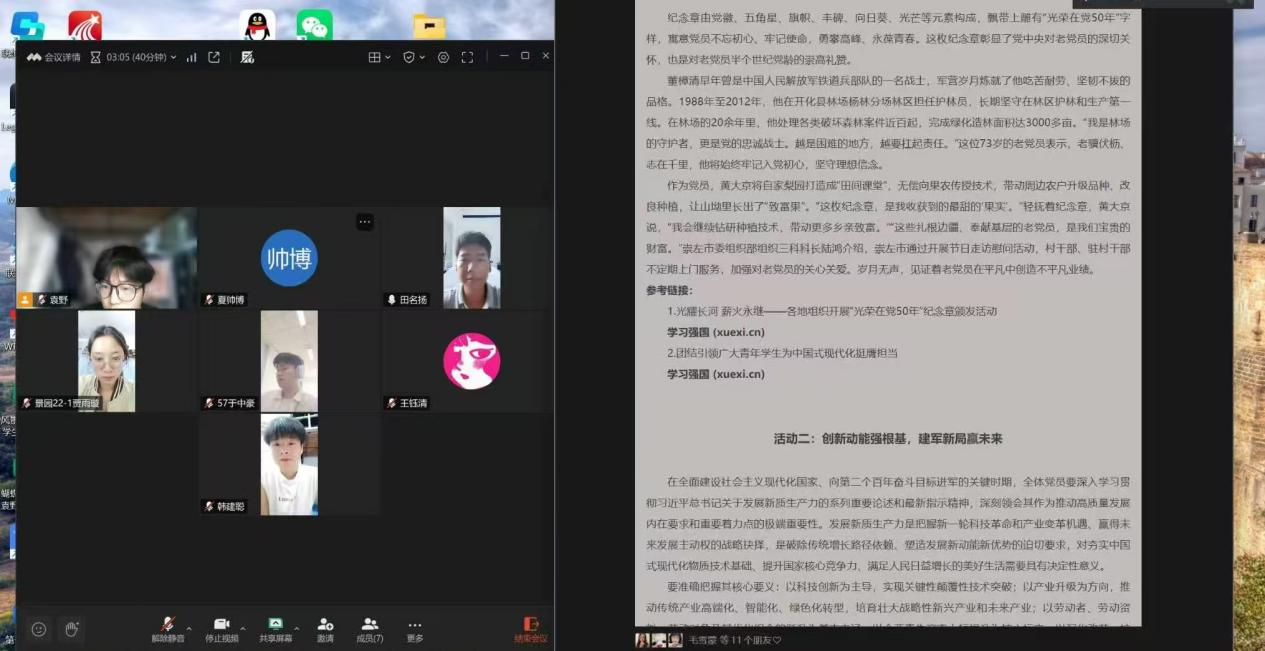Expand video options arrow beside camera
The image size is (1265, 651).
(x=243, y=629)
